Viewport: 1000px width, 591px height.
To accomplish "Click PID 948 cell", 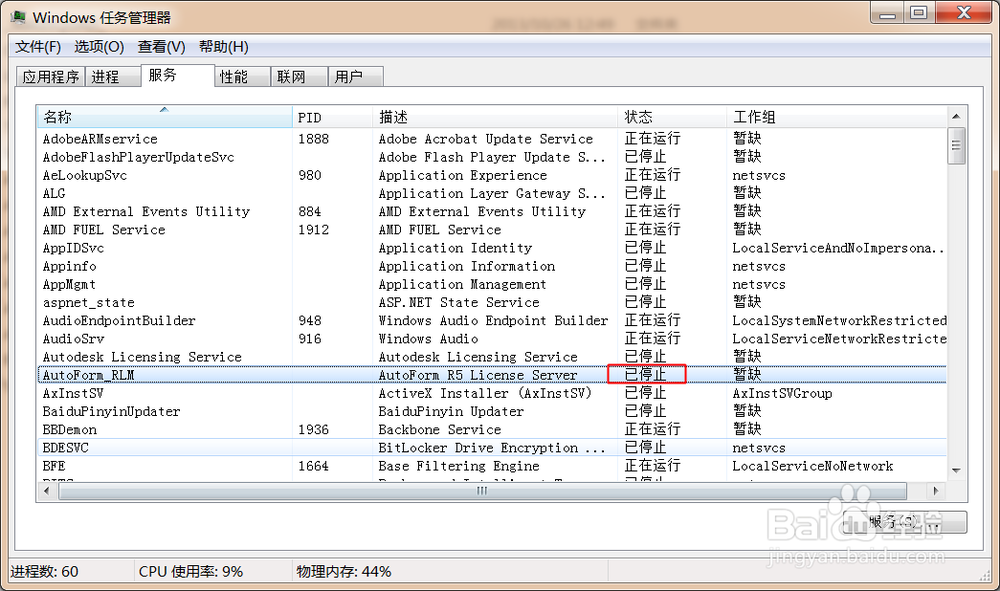I will click(310, 321).
